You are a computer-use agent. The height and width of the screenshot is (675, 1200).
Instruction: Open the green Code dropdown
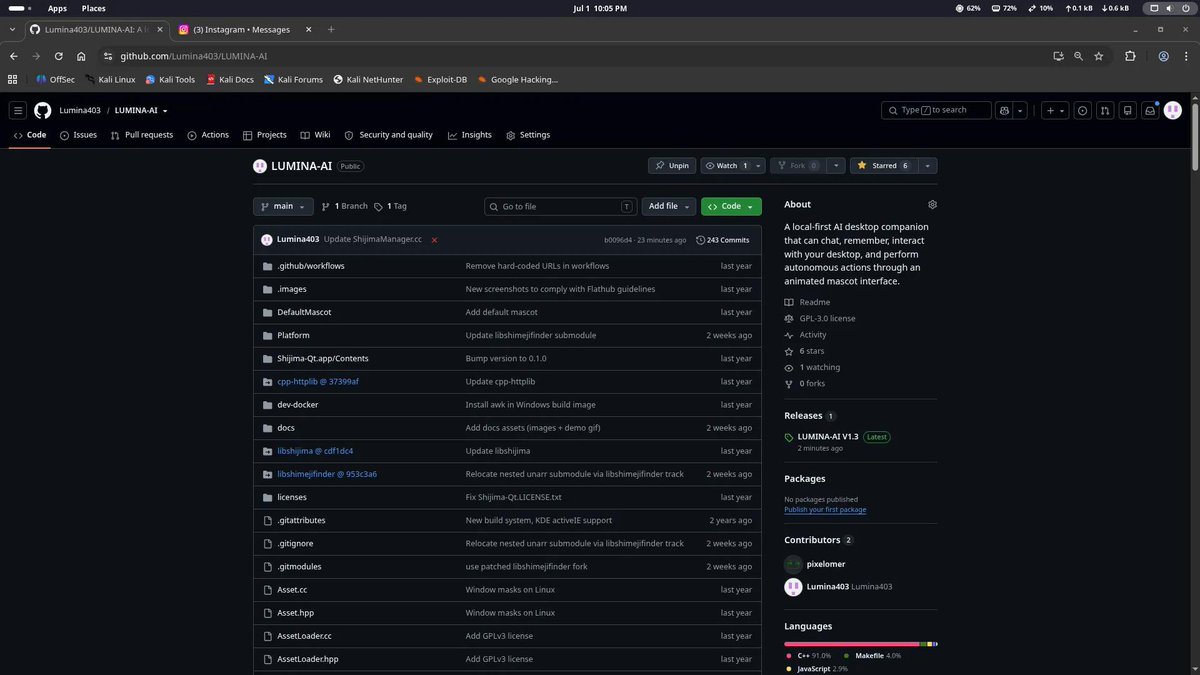(731, 206)
